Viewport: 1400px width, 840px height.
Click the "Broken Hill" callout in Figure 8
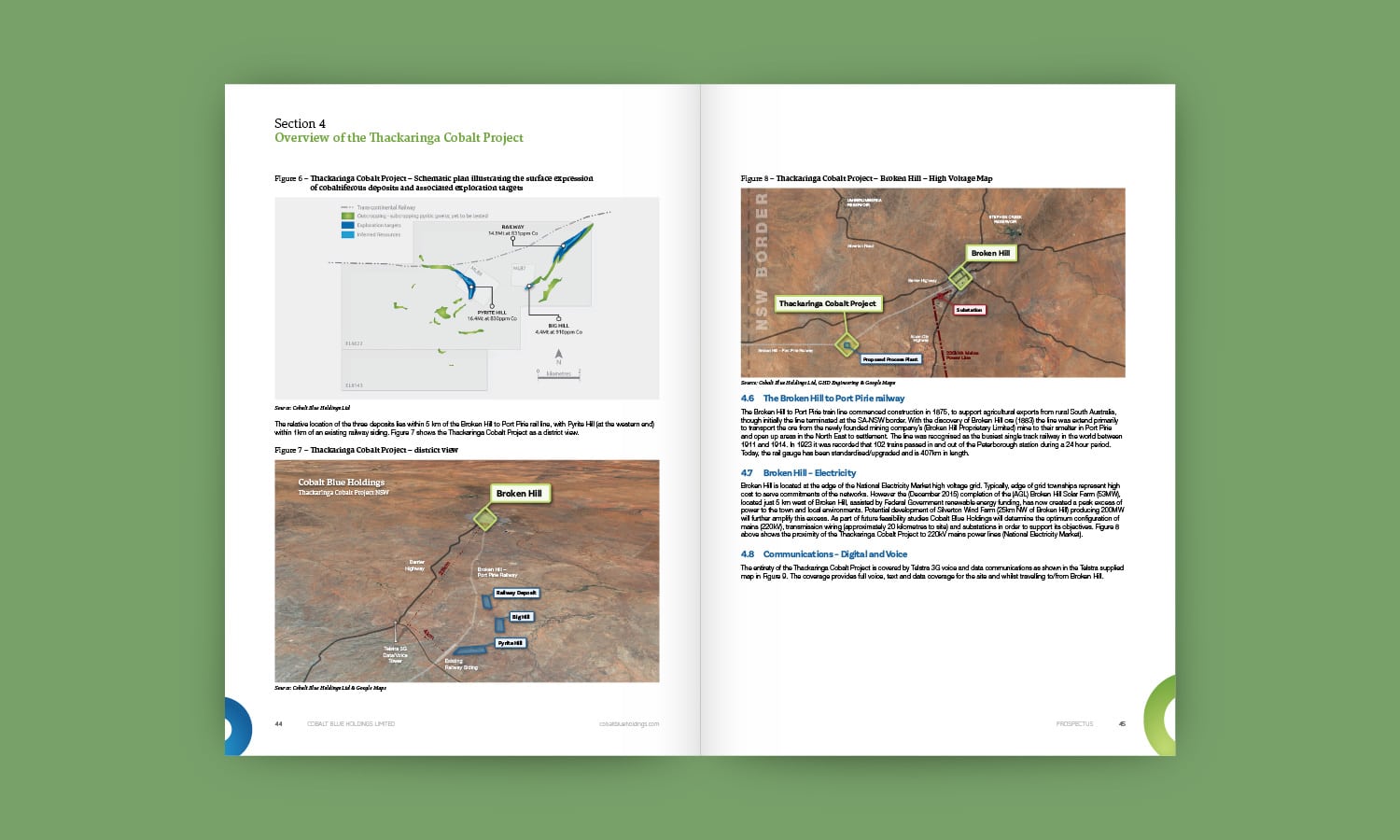tap(991, 253)
